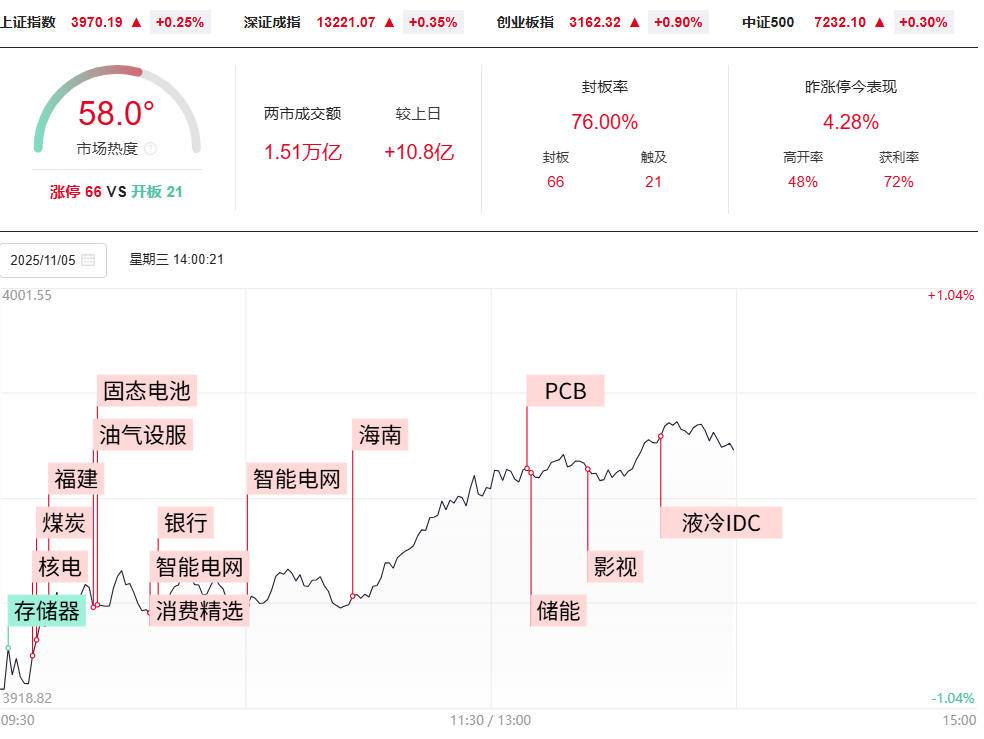Viewport: 984px width, 739px height.
Task: Click the up arrow beside 中证500 7232.10
Action: tap(879, 21)
